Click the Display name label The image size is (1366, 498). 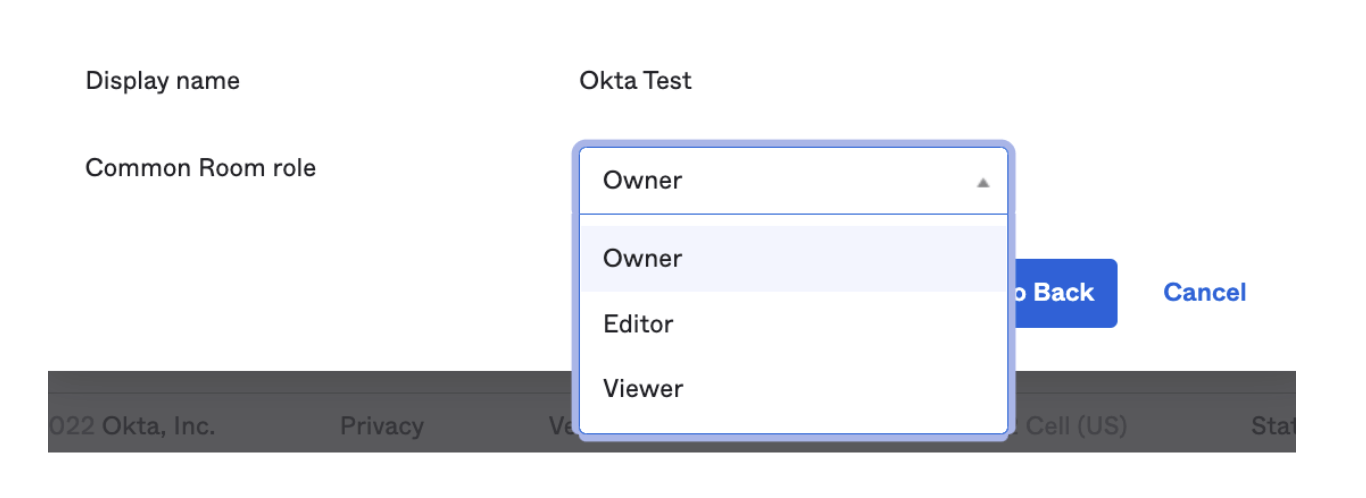pos(162,81)
